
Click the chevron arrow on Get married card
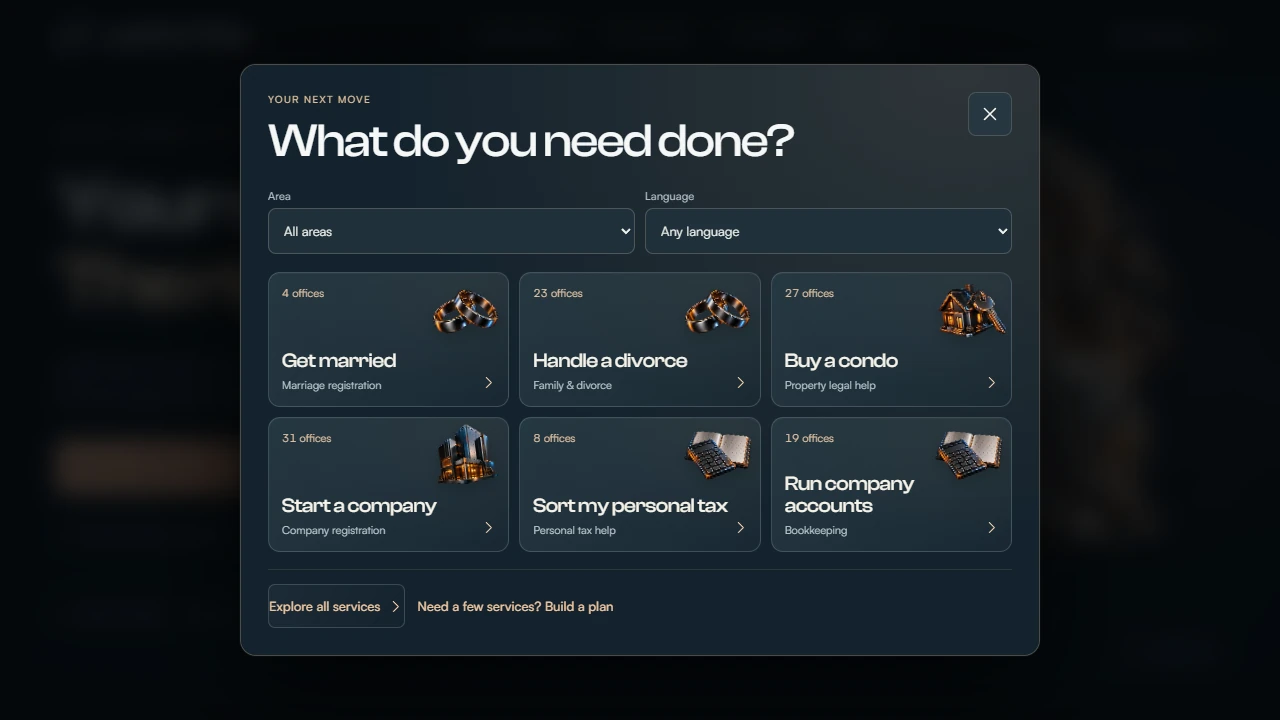click(x=489, y=383)
